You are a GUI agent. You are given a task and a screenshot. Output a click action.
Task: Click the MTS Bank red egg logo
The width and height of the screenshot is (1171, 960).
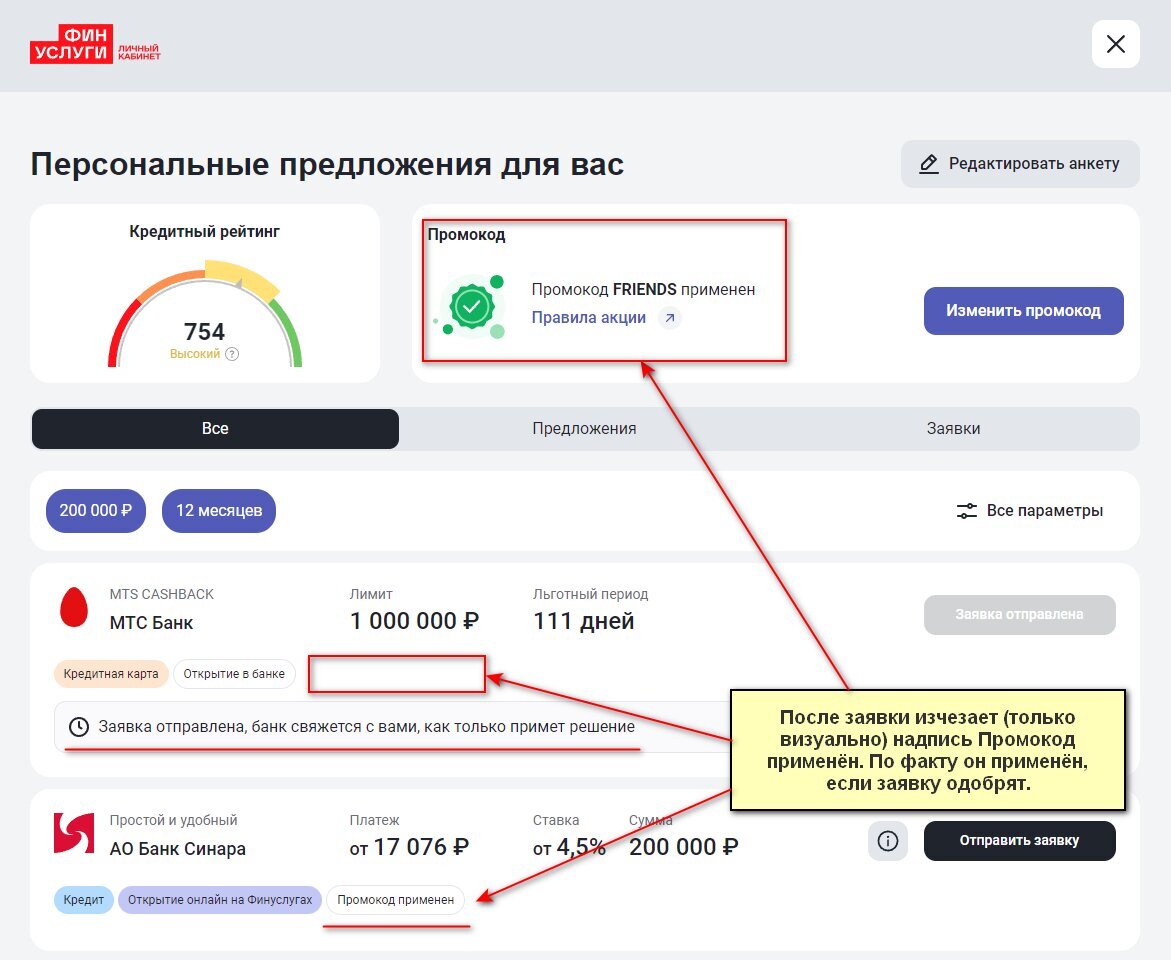(74, 607)
